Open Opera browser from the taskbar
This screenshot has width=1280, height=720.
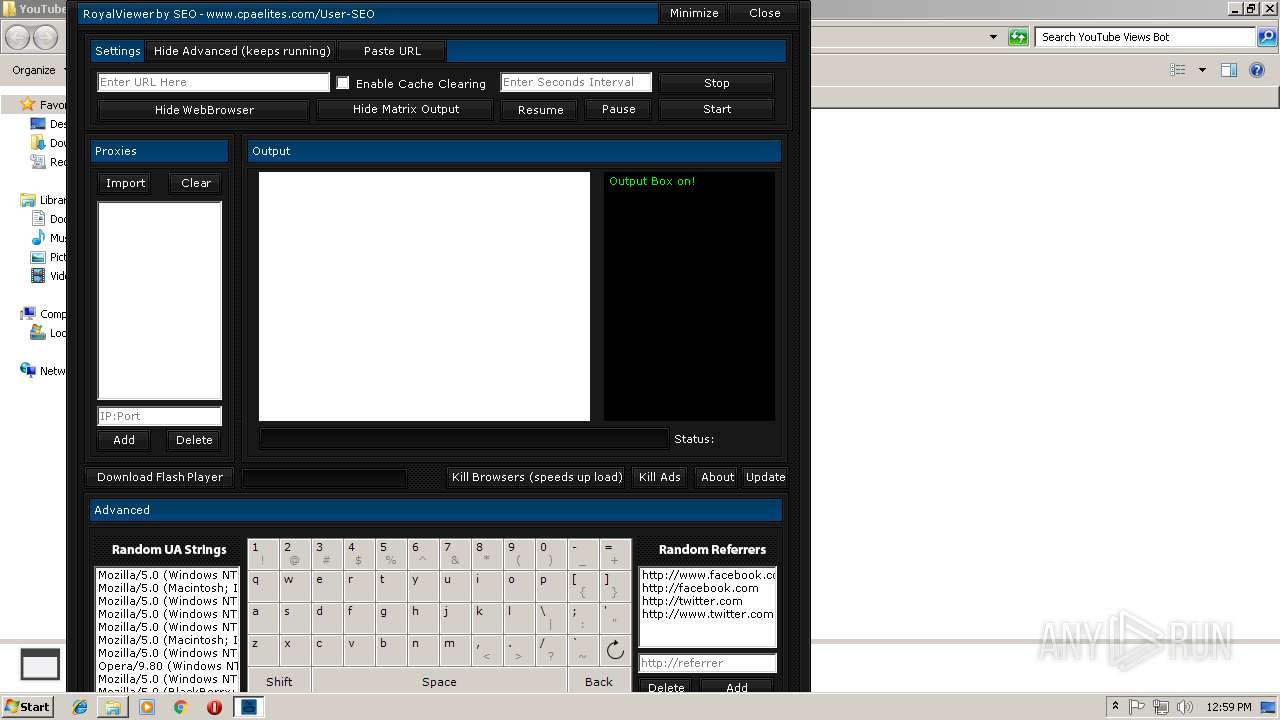point(214,707)
